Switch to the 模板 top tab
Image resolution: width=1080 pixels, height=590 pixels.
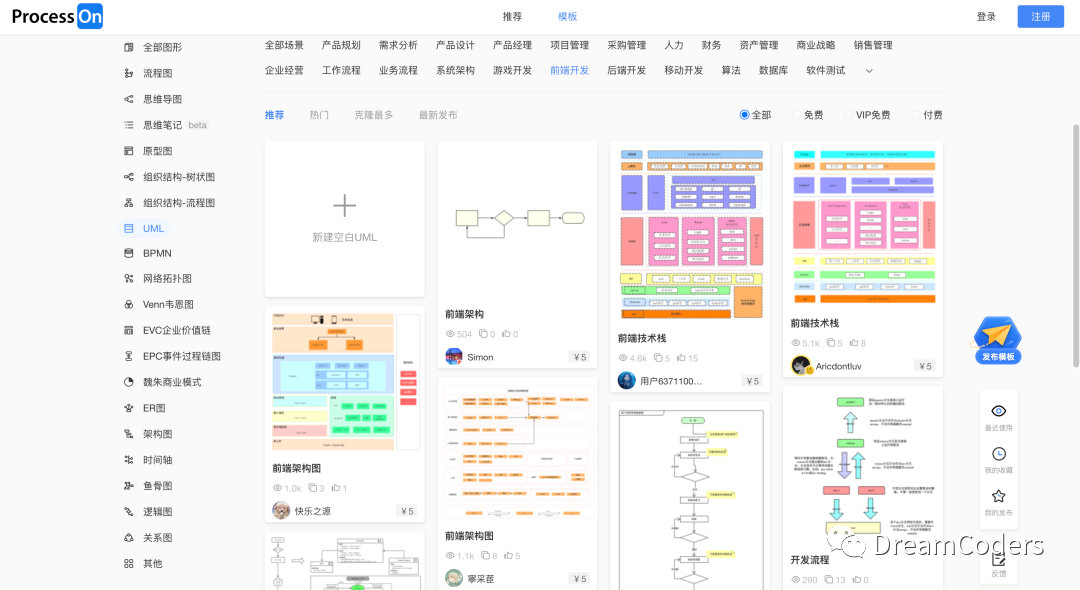pyautogui.click(x=567, y=17)
